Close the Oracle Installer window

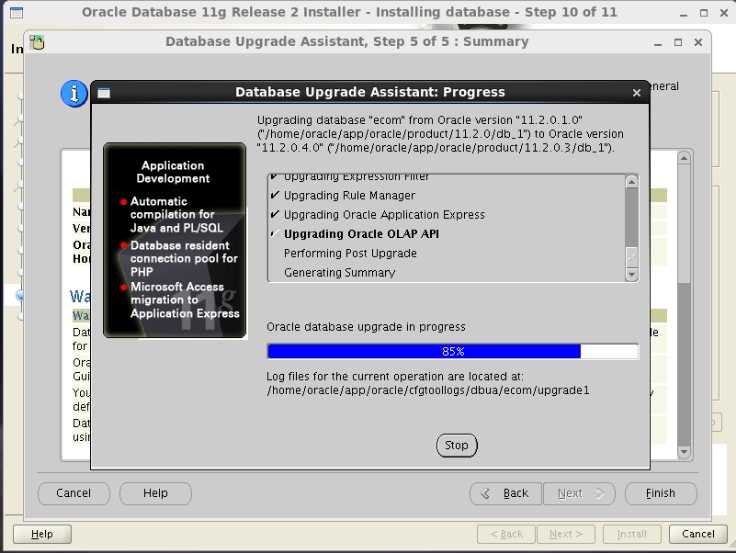(x=724, y=14)
